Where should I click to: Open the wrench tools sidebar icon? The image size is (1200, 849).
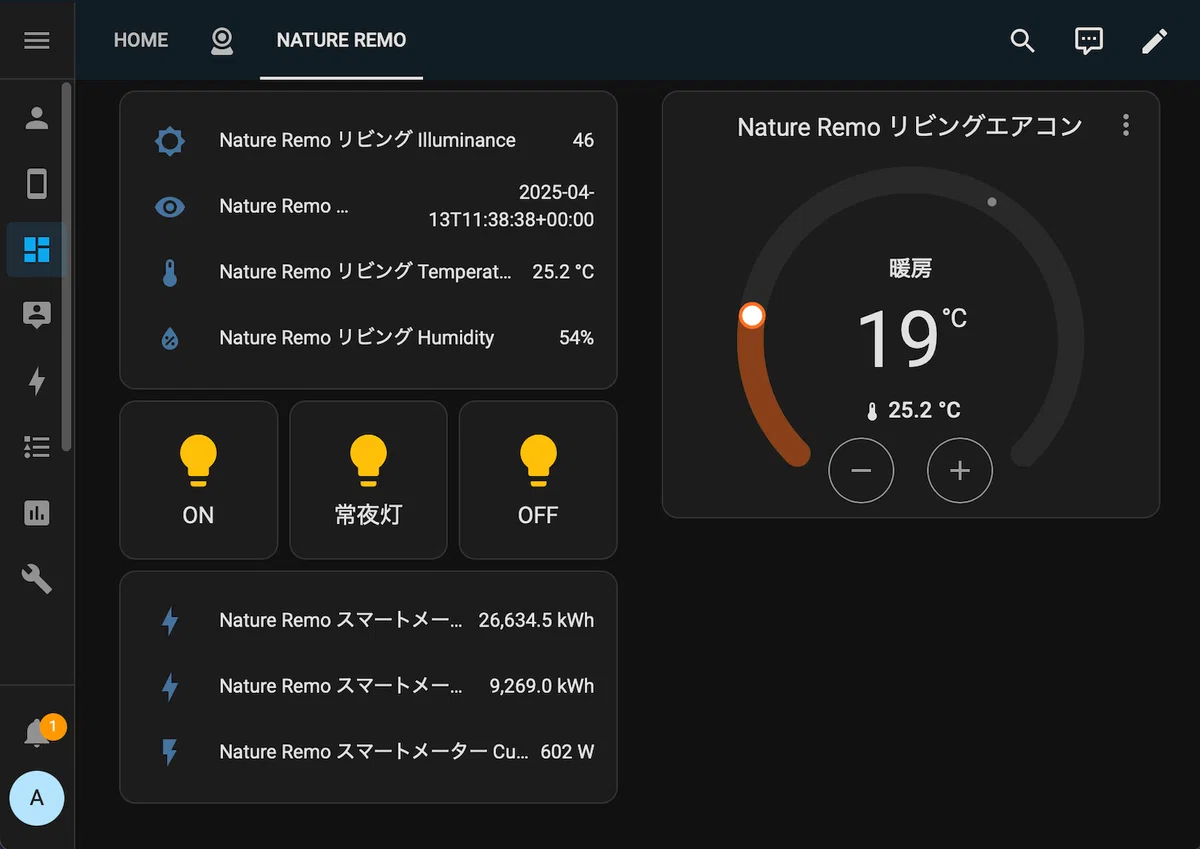point(37,578)
